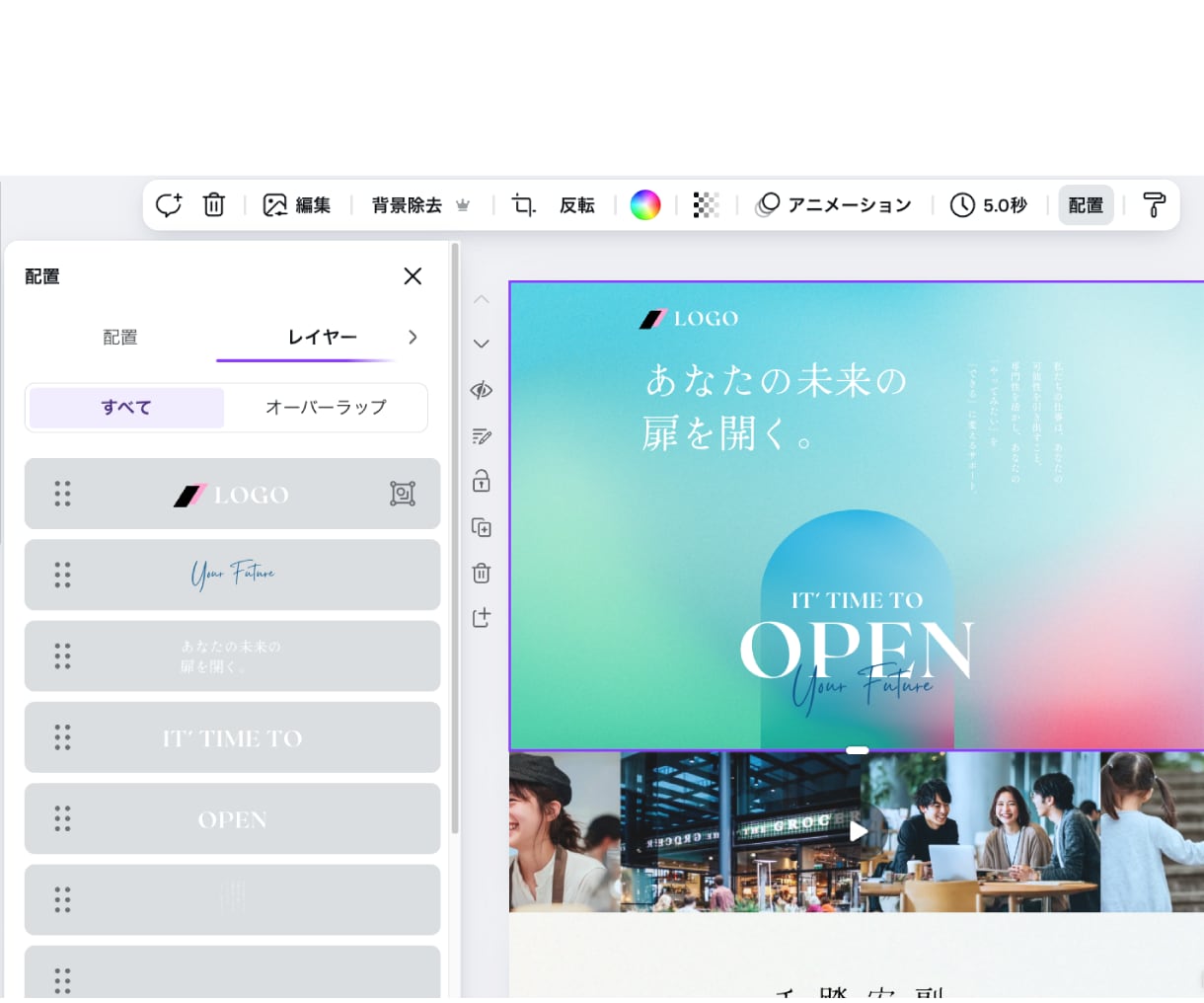This screenshot has width=1204, height=1003.
Task: Open the rainbow color picker swatch
Action: [645, 204]
